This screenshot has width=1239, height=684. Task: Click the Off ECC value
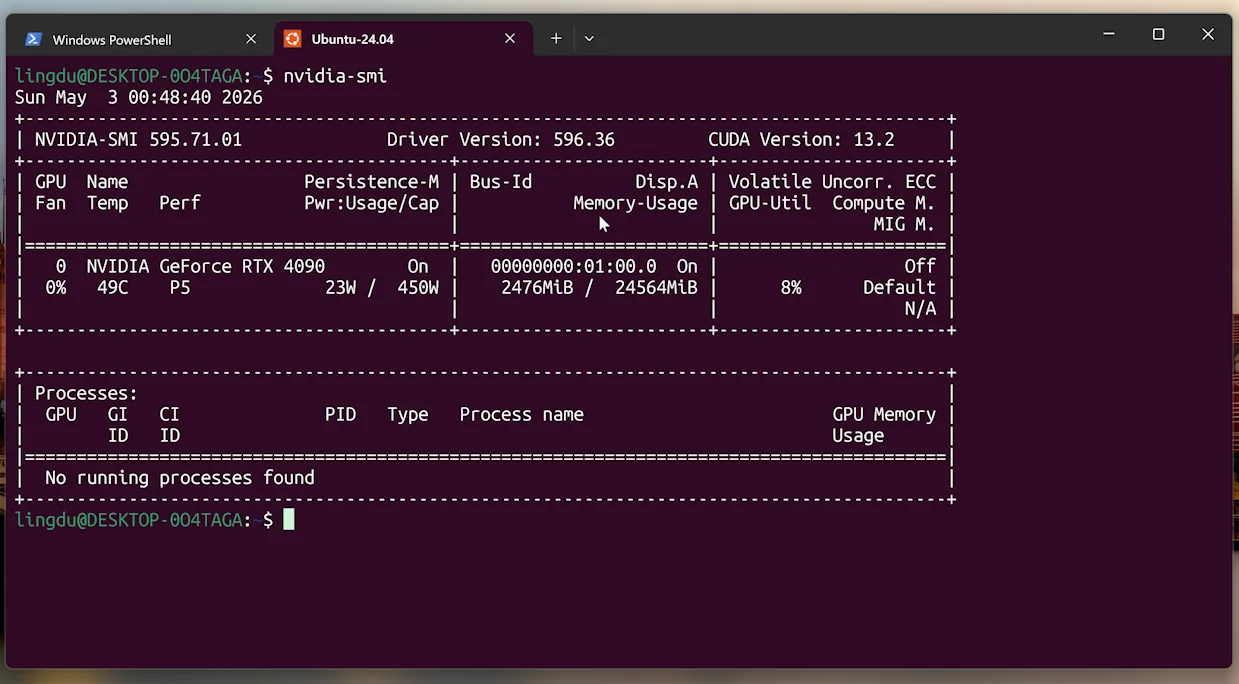pos(920,266)
